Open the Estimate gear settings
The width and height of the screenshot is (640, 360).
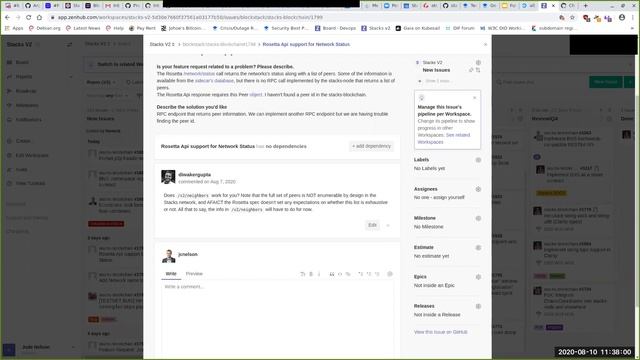(478, 248)
